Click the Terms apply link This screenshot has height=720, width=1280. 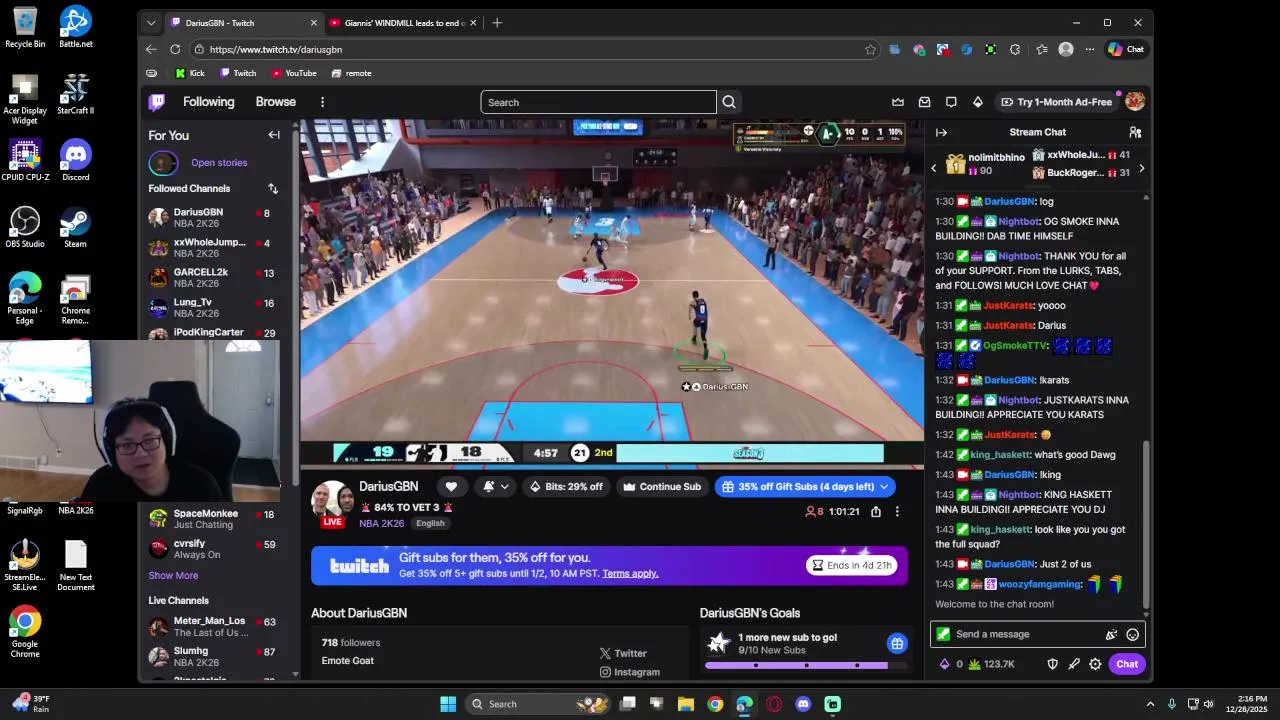click(x=630, y=574)
